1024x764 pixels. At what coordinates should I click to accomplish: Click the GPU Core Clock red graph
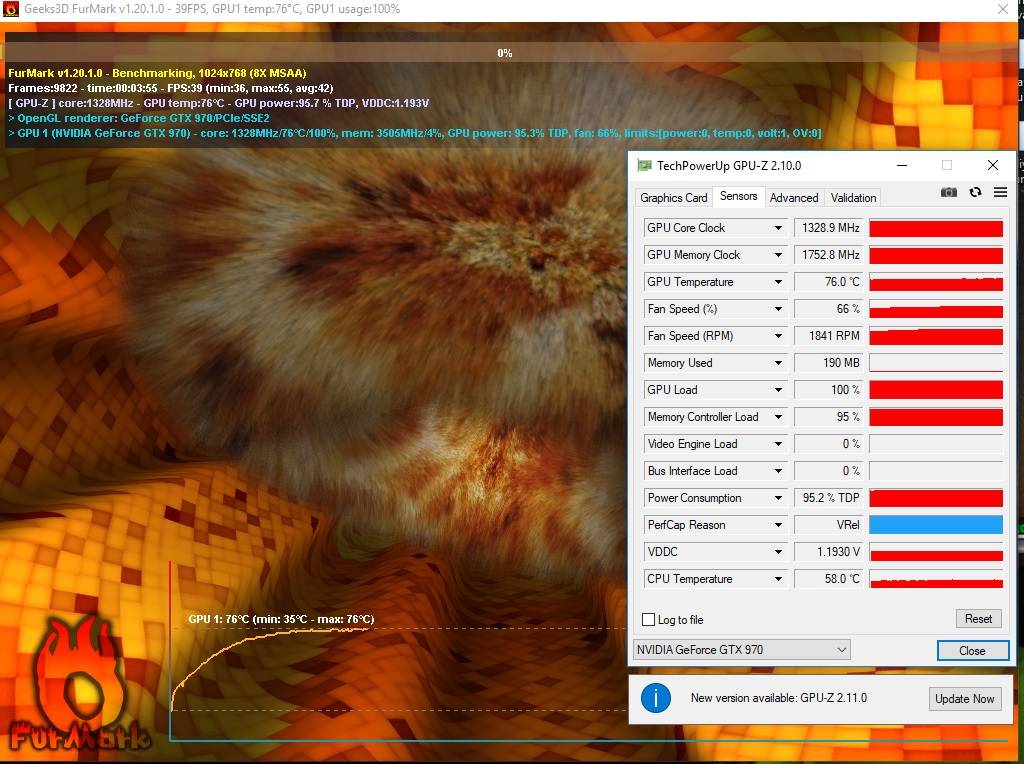[x=936, y=228]
